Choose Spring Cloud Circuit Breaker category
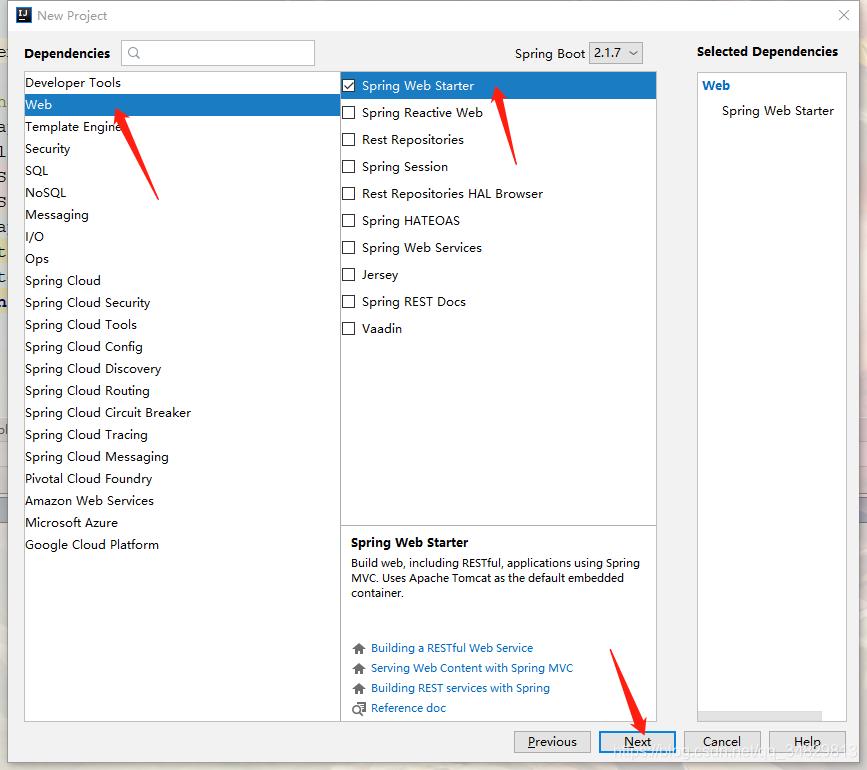 (182, 413)
